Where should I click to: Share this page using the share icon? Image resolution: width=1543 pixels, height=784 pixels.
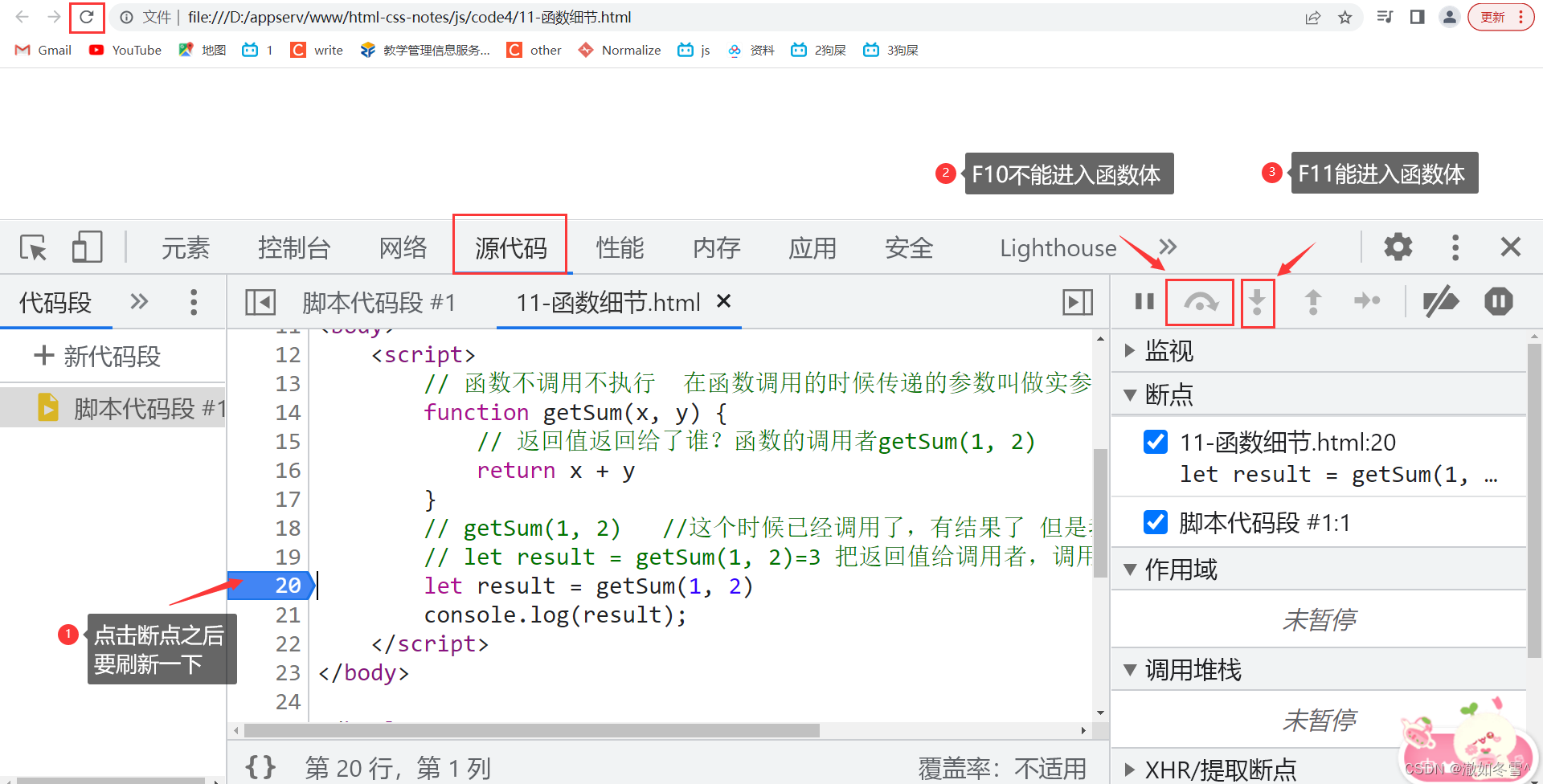point(1313,18)
